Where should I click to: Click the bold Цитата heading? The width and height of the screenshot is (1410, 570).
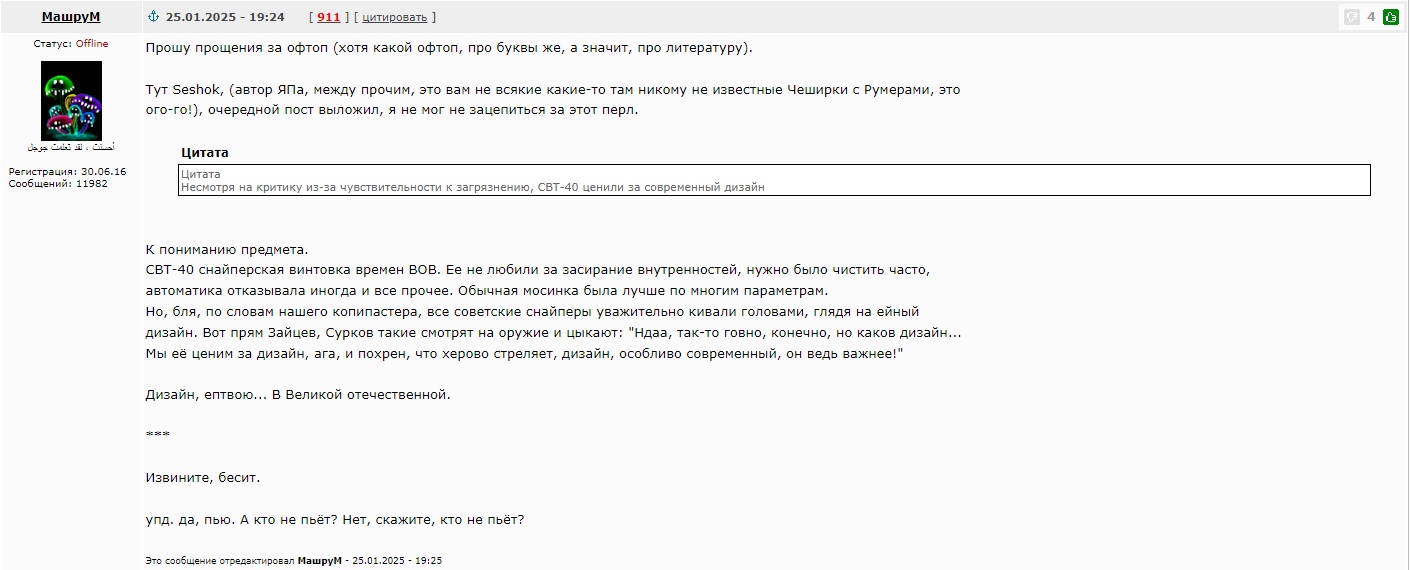click(x=205, y=153)
